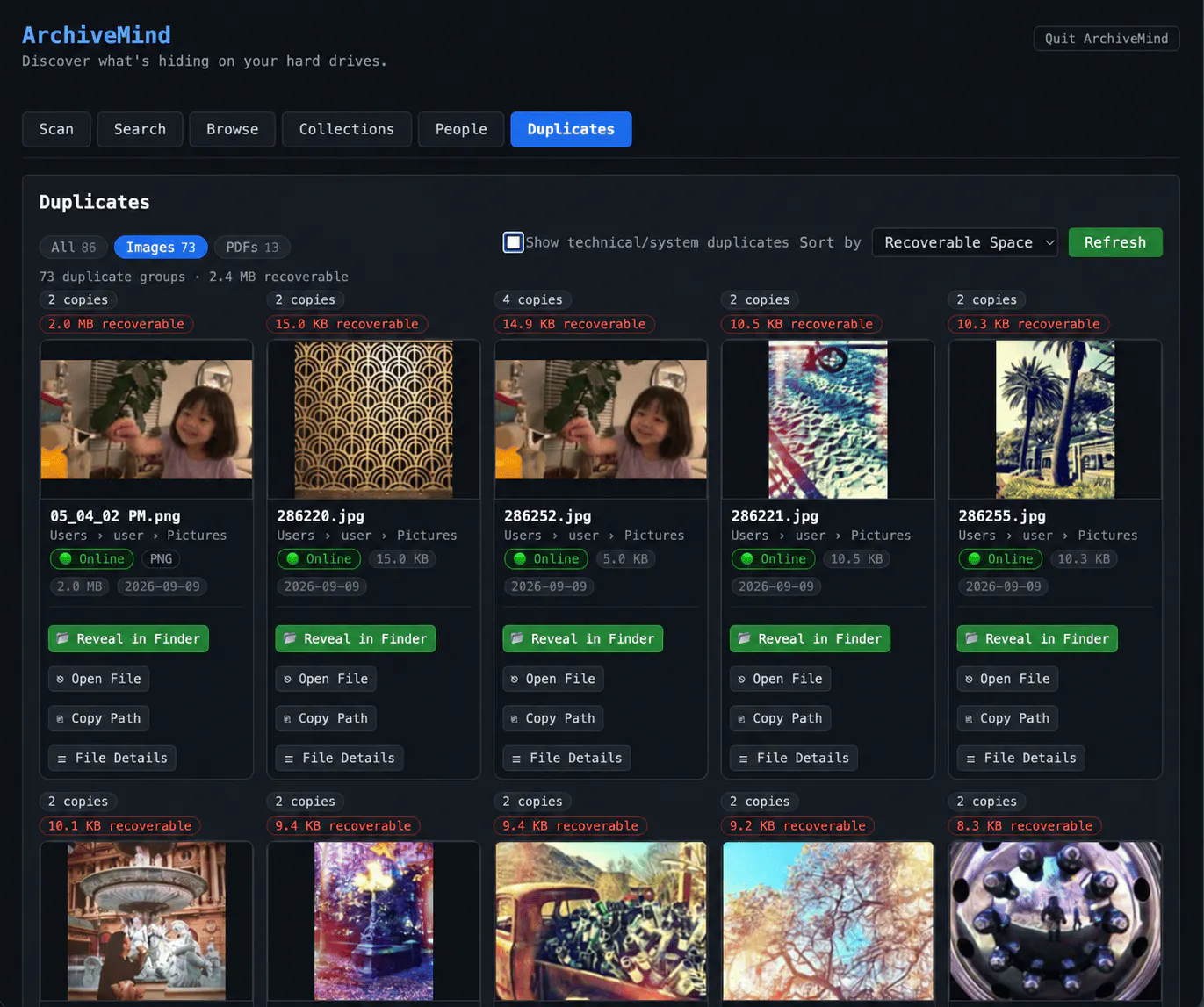The width and height of the screenshot is (1204, 1007).
Task: Open File for 286255.jpg
Action: pyautogui.click(x=1007, y=679)
